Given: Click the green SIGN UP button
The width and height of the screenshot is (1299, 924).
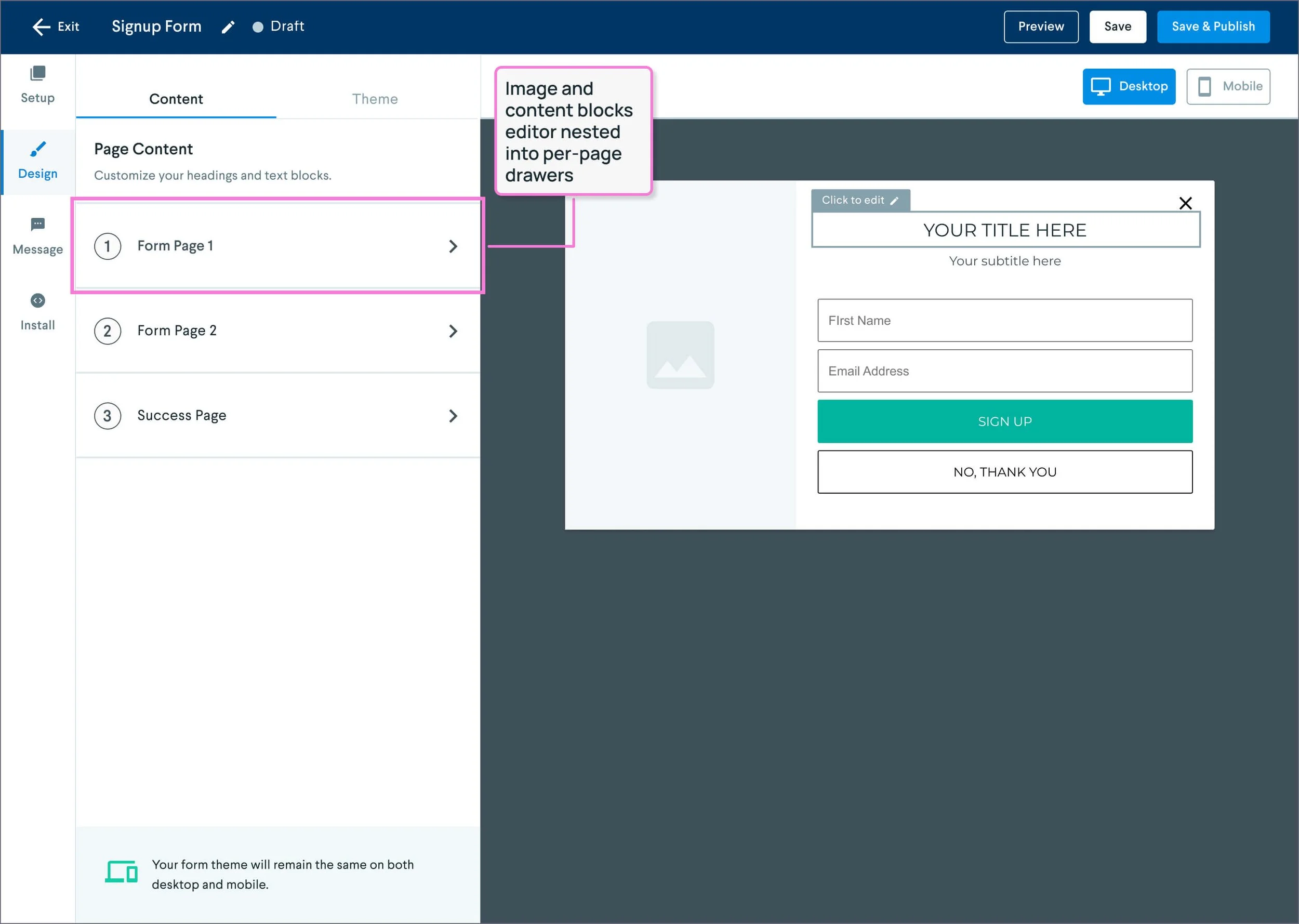Looking at the screenshot, I should 1004,421.
